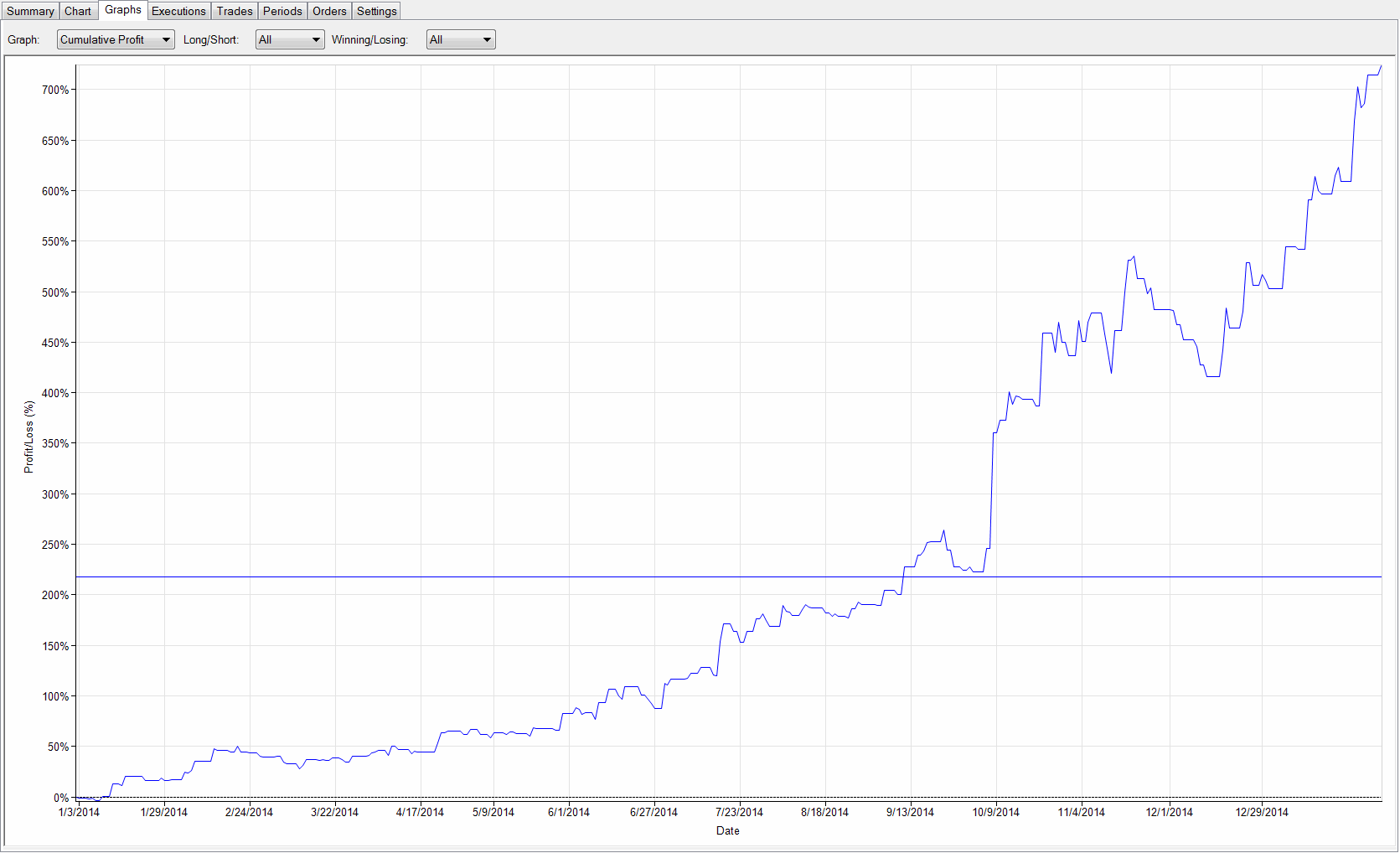Viewport: 1400px width, 853px height.
Task: Go to the Executions tab
Action: (x=178, y=11)
